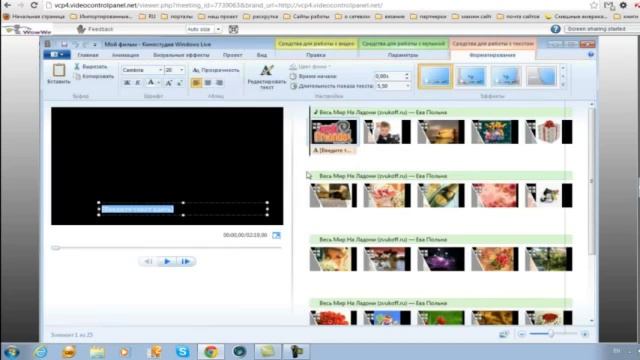640x360 pixels.
Task: Set text alignment to right
Action: click(x=219, y=83)
